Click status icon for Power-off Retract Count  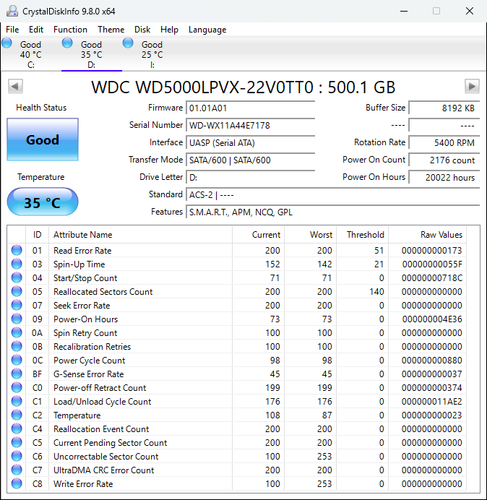[x=17, y=387]
